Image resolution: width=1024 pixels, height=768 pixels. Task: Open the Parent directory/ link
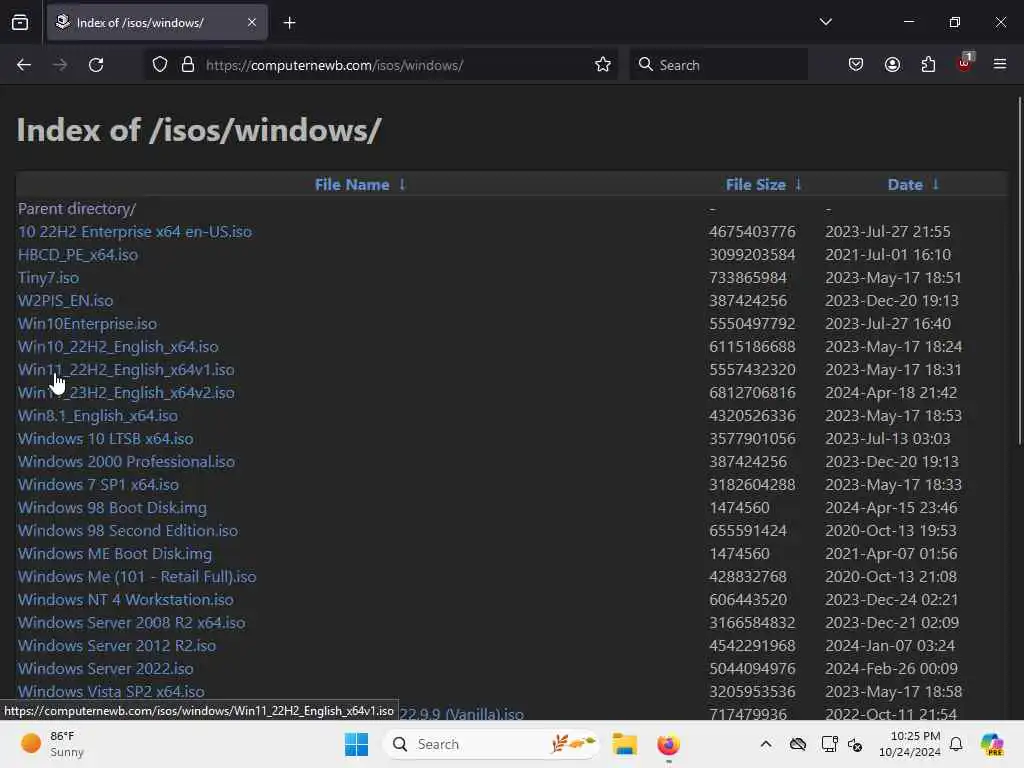[x=76, y=208]
